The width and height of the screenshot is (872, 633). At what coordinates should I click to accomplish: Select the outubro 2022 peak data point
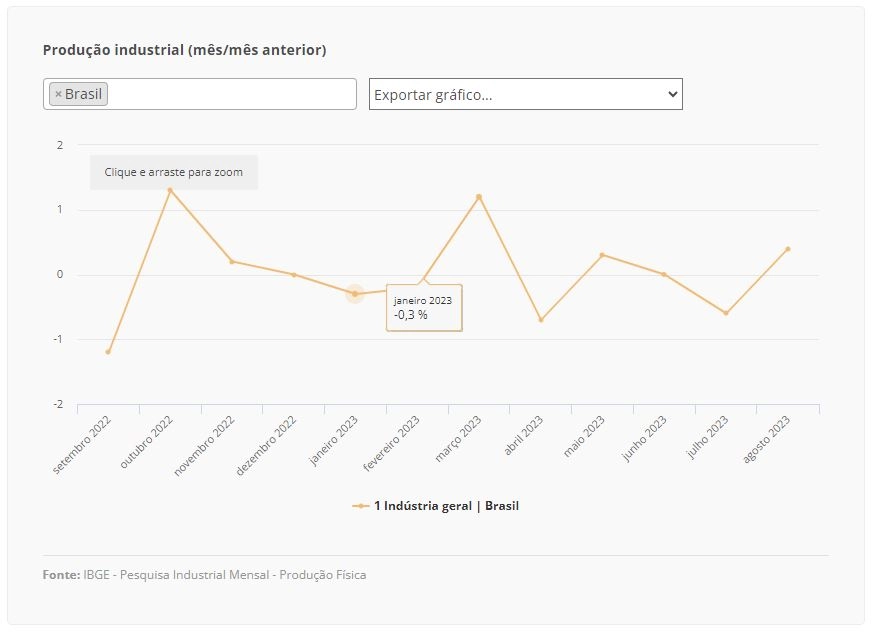coord(170,190)
